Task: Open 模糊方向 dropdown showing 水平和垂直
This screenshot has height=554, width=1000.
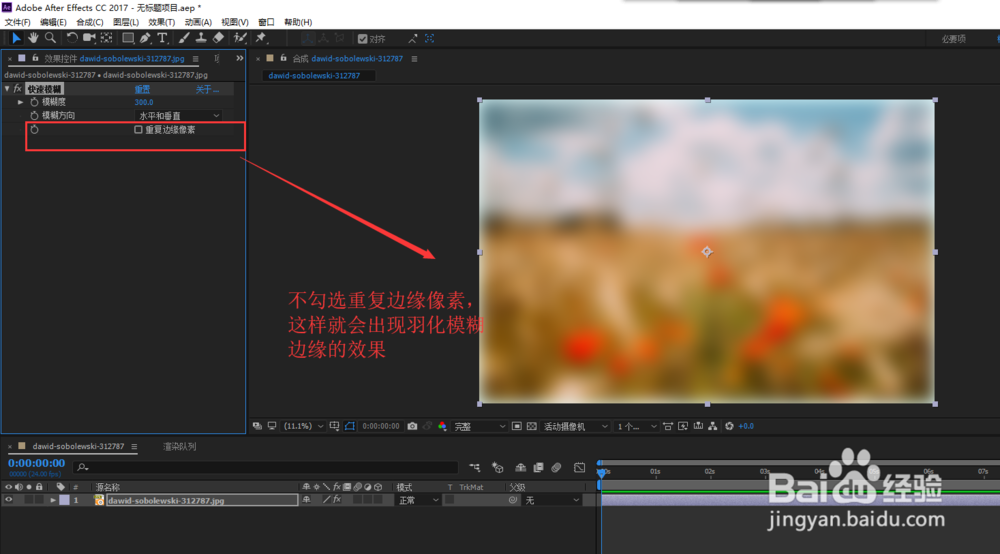Action: [x=178, y=115]
